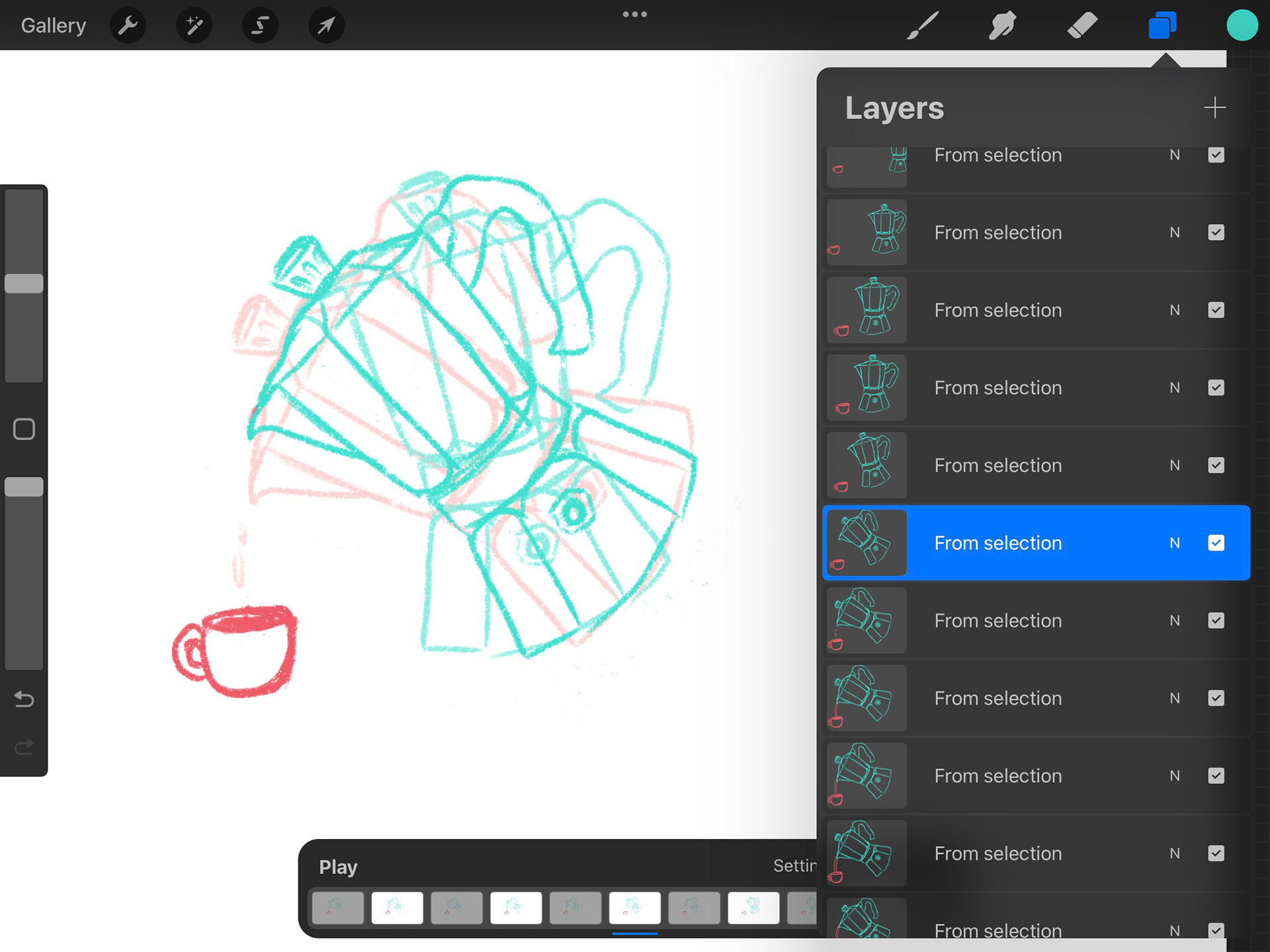Select the Brush tool
The height and width of the screenshot is (952, 1270).
tap(922, 26)
